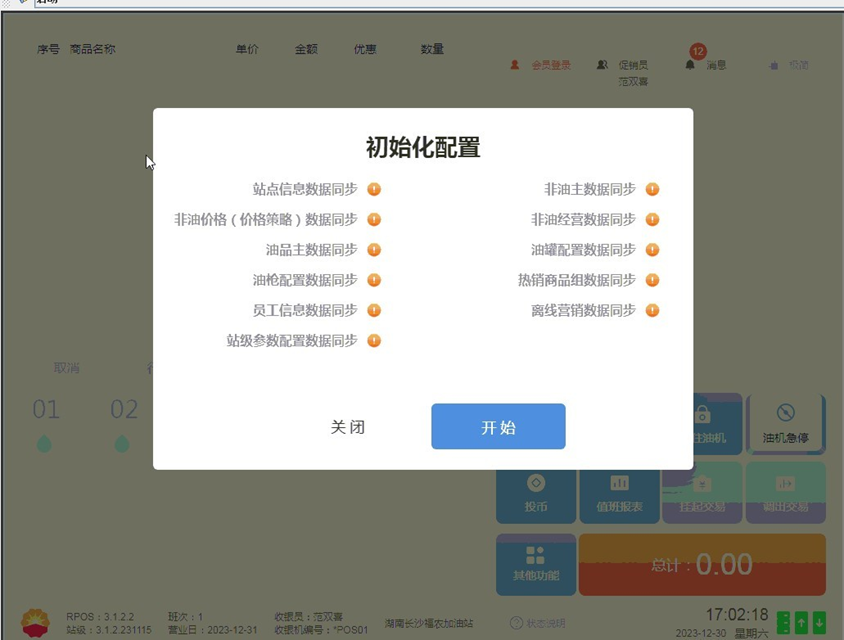Open the 消息 notification bell
This screenshot has height=640, width=844.
691,65
